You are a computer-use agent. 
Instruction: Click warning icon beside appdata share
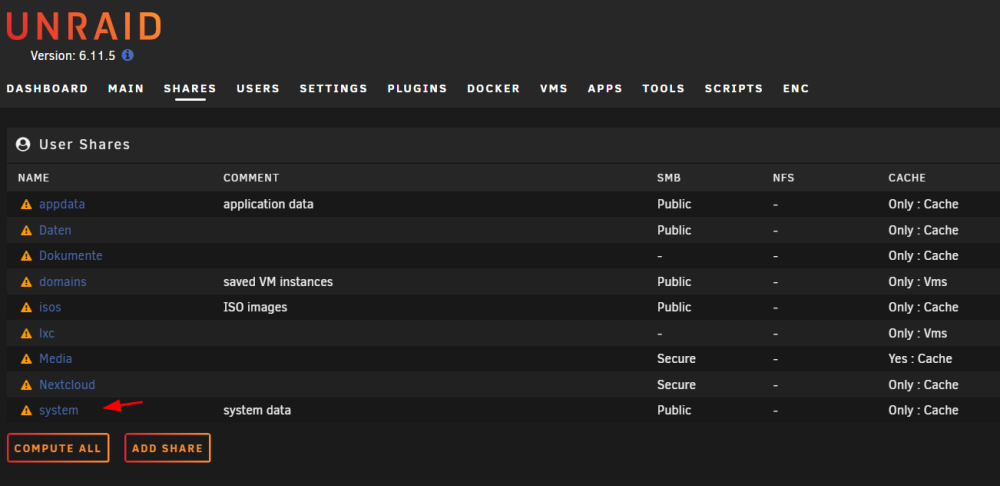coord(26,205)
